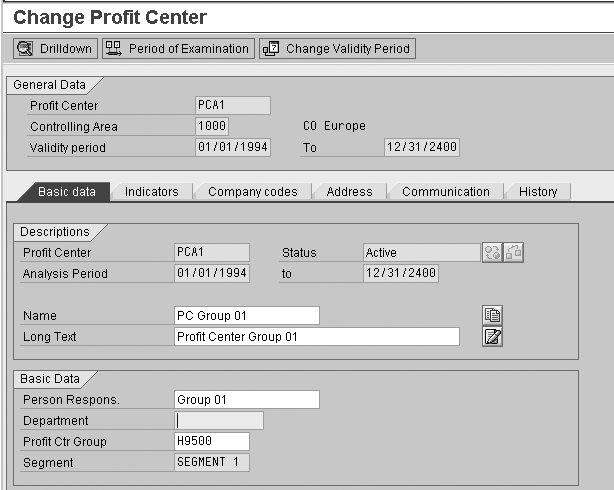Open Period of Examination

point(177,48)
